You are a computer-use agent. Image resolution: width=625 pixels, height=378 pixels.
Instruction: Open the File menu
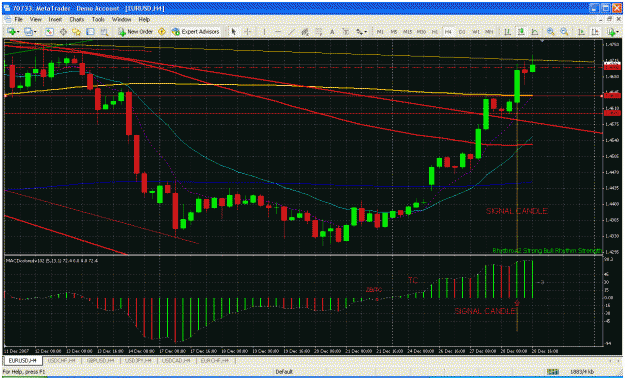18,19
